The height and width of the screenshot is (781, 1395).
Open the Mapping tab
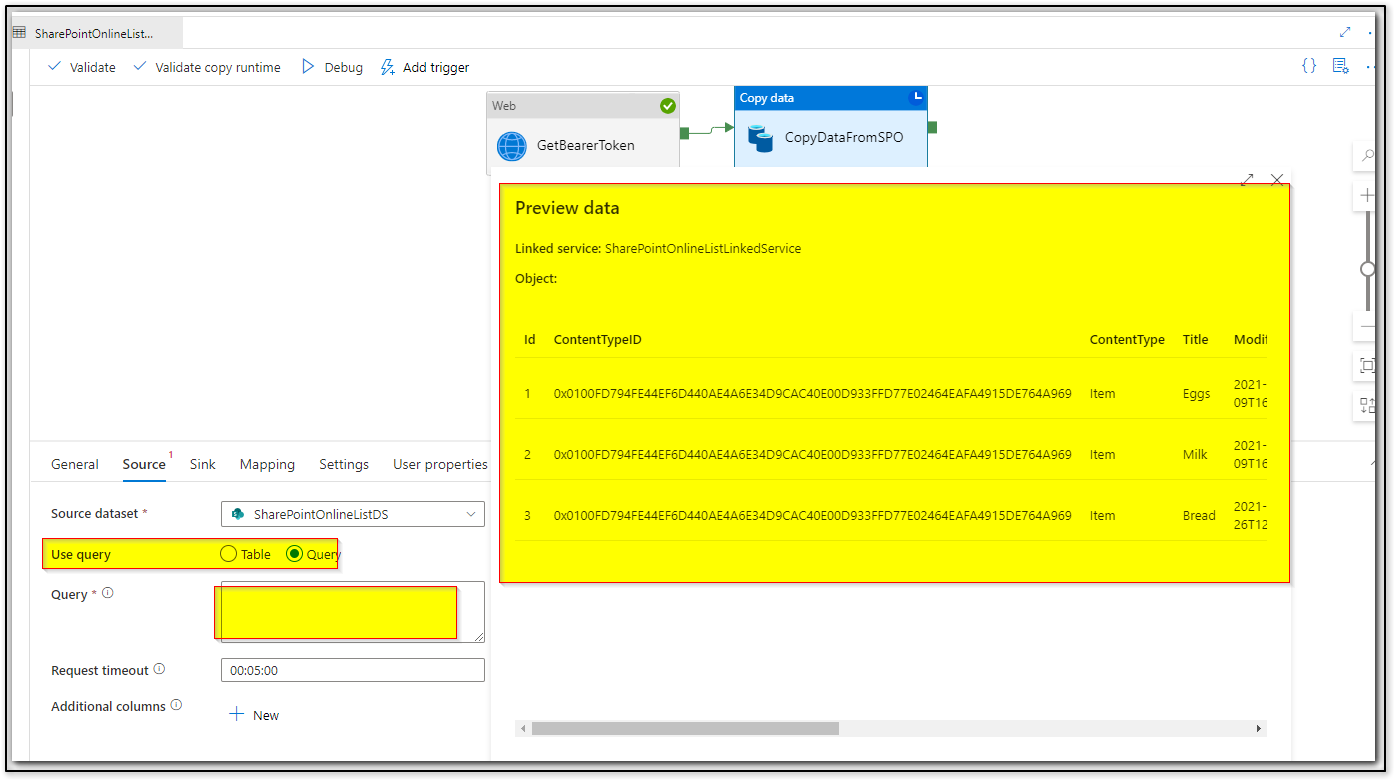(x=267, y=464)
